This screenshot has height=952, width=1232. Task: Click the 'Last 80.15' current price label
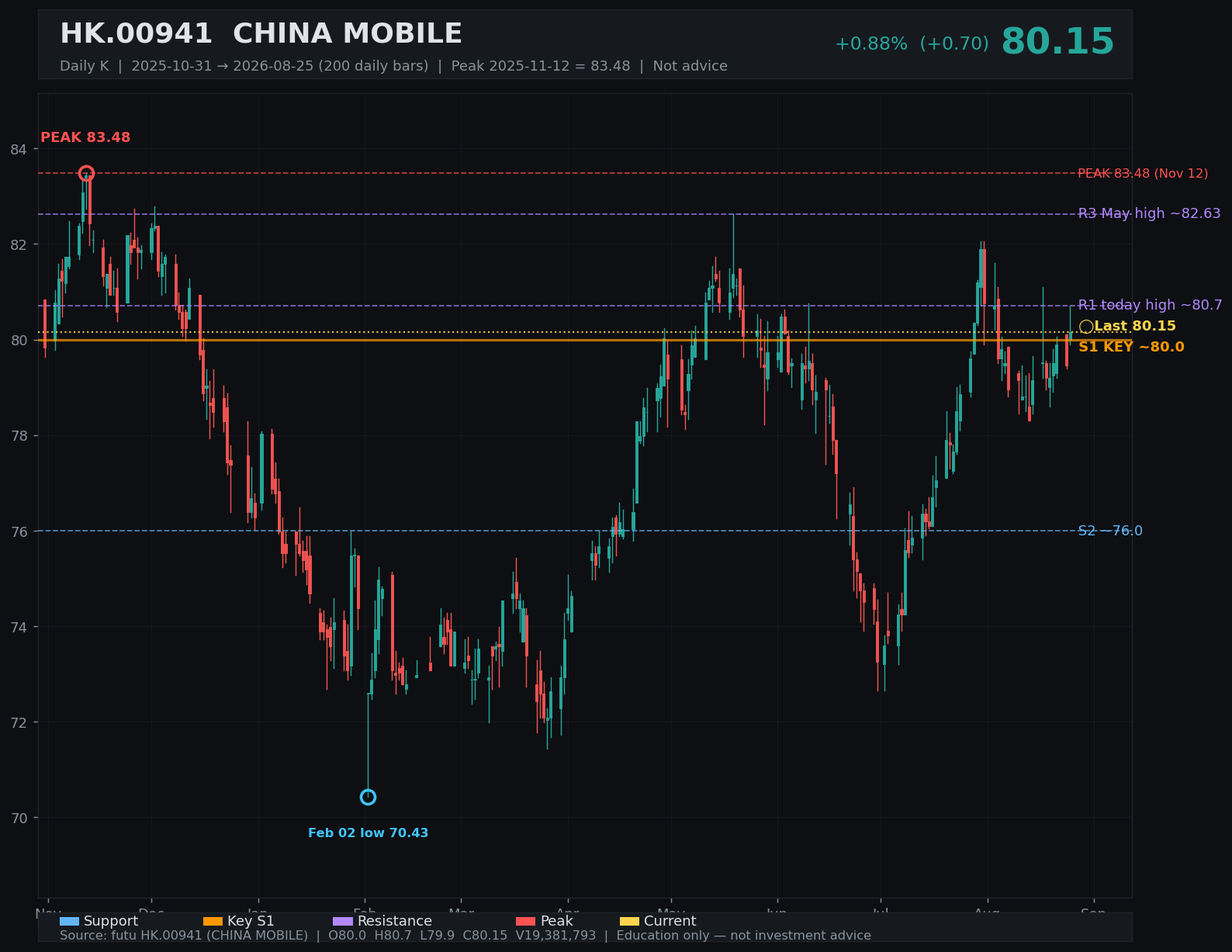(x=1135, y=326)
